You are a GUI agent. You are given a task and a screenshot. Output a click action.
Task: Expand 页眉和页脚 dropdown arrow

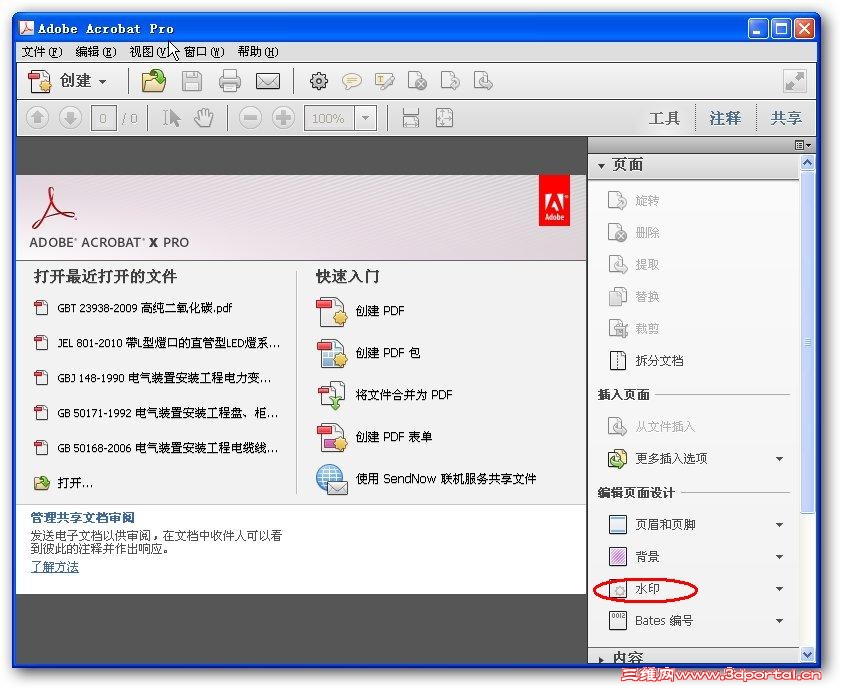779,525
